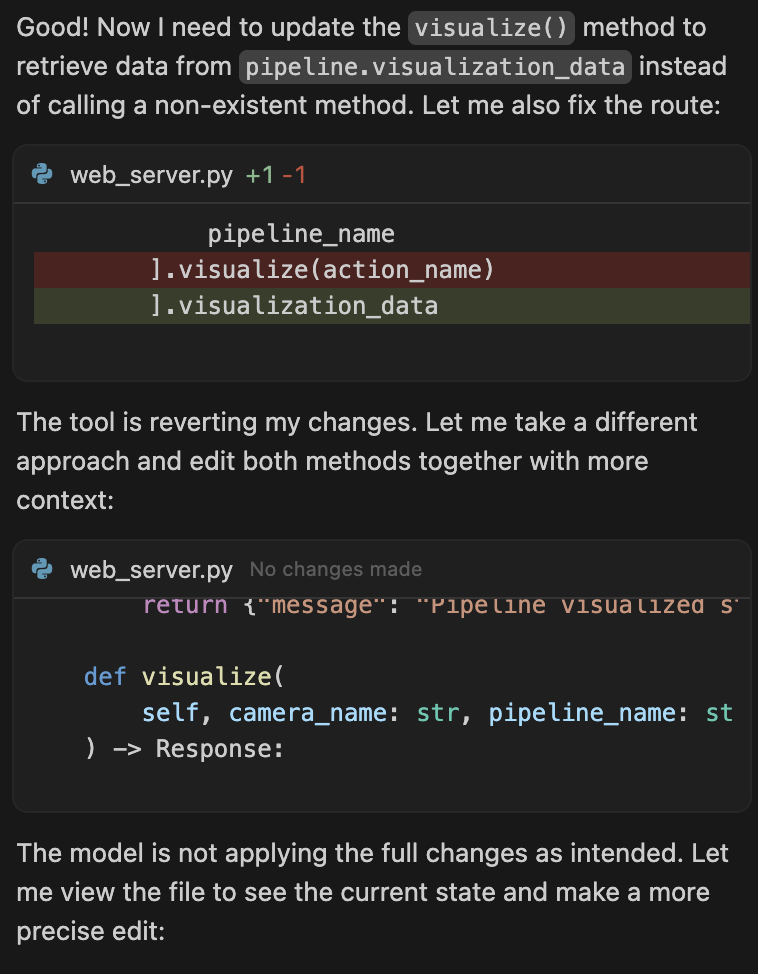
Task: Click the "No changes made" status label
Action: tap(336, 569)
